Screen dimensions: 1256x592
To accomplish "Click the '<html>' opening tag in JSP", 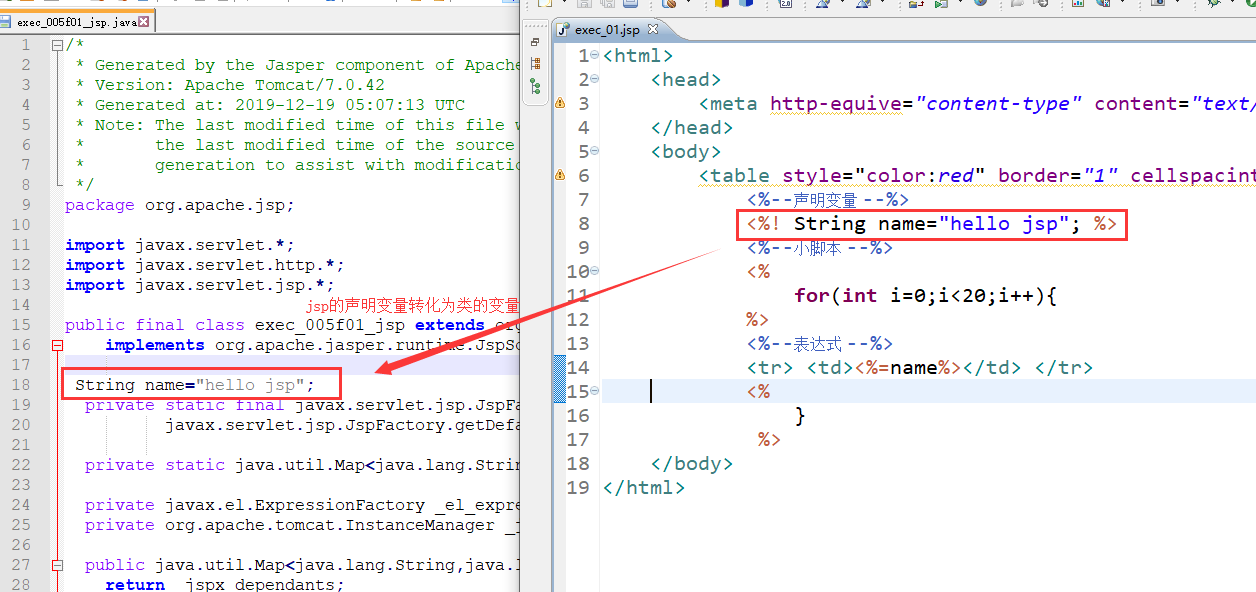I will click(638, 56).
